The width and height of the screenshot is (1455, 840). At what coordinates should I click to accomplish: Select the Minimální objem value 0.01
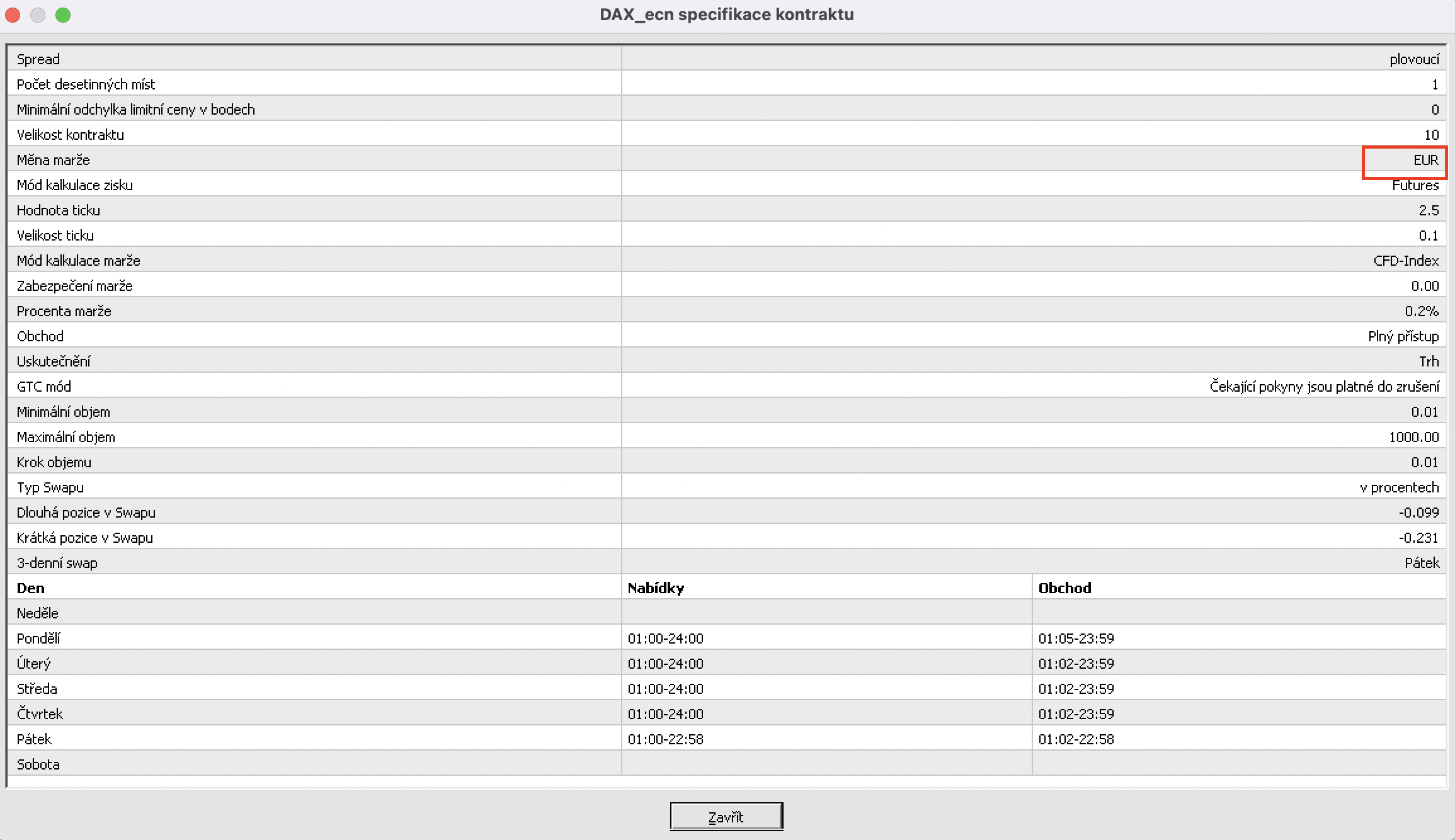pos(1425,412)
